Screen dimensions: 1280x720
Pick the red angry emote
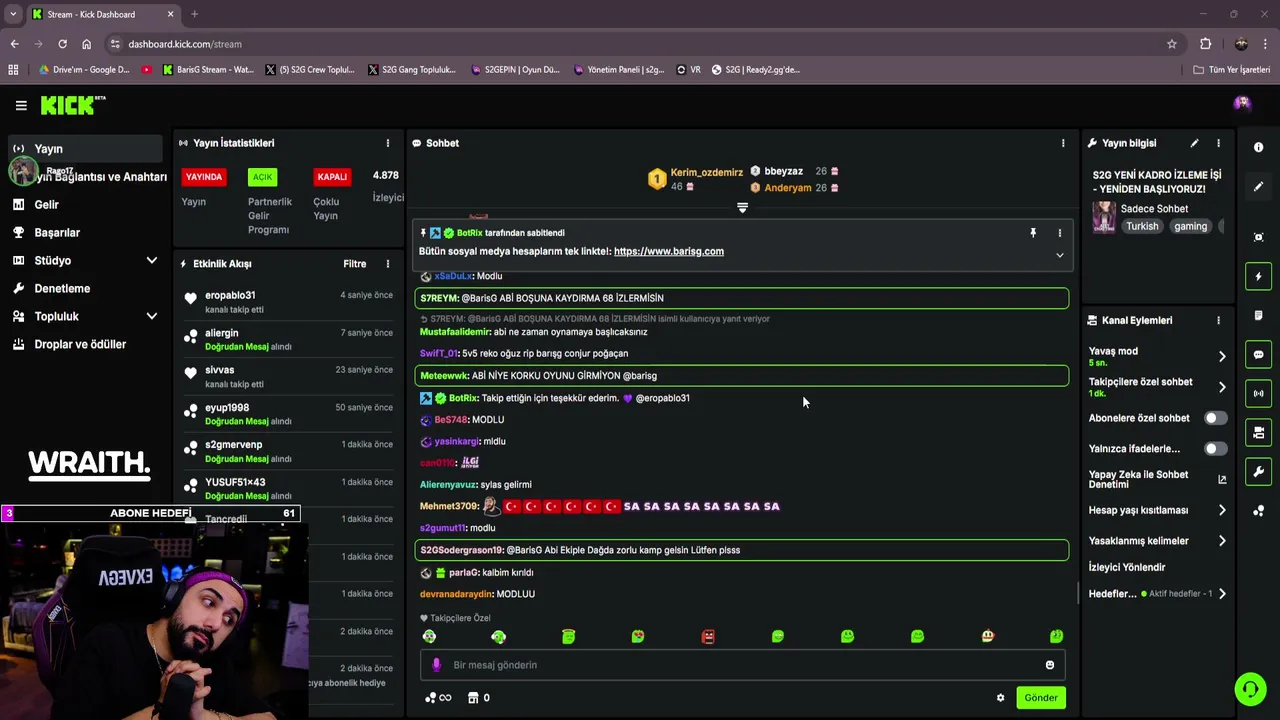708,636
